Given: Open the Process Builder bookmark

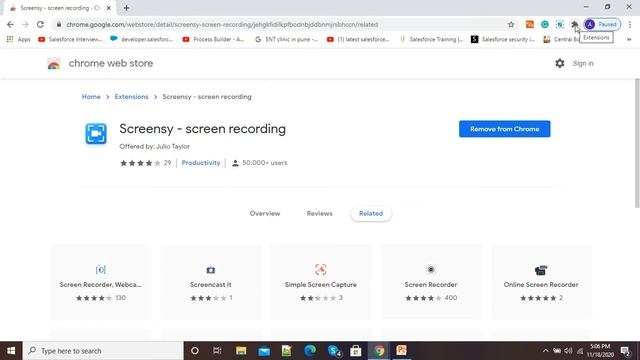Looking at the screenshot, I should tap(213, 39).
